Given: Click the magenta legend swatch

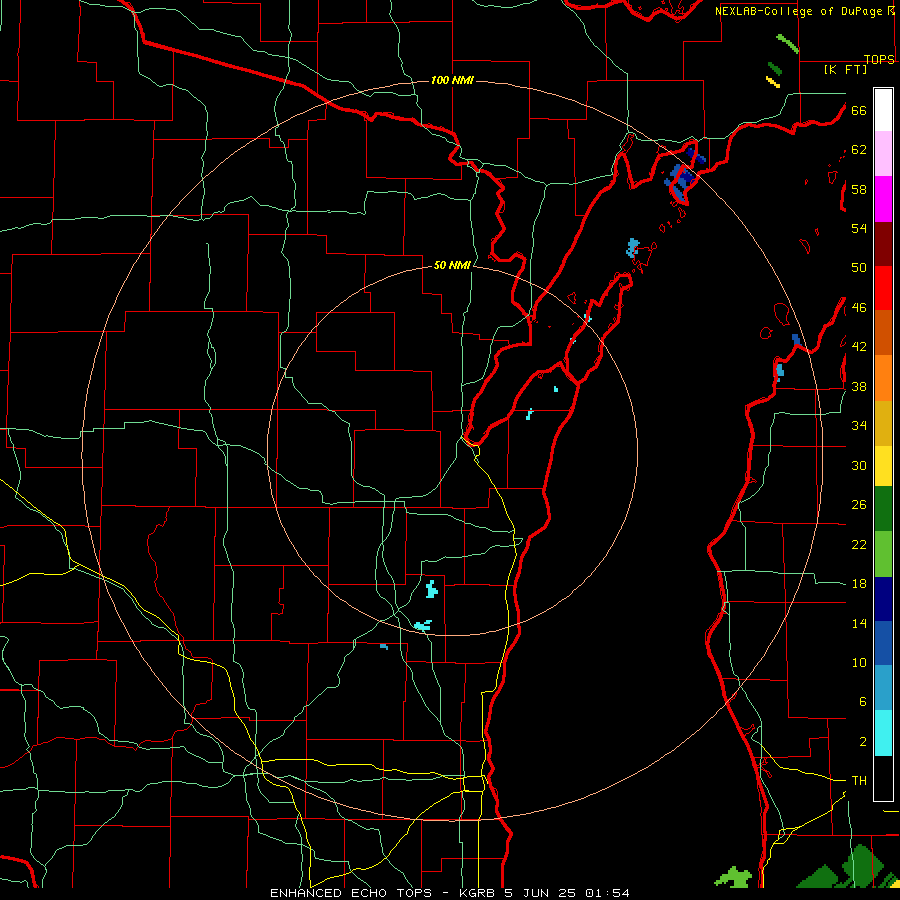Looking at the screenshot, I should click(x=883, y=199).
